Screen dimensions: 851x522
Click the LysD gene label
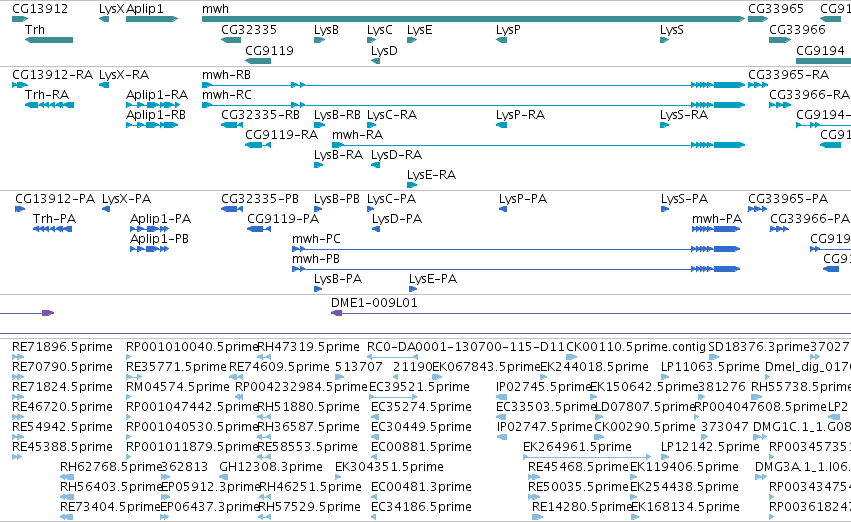384,50
